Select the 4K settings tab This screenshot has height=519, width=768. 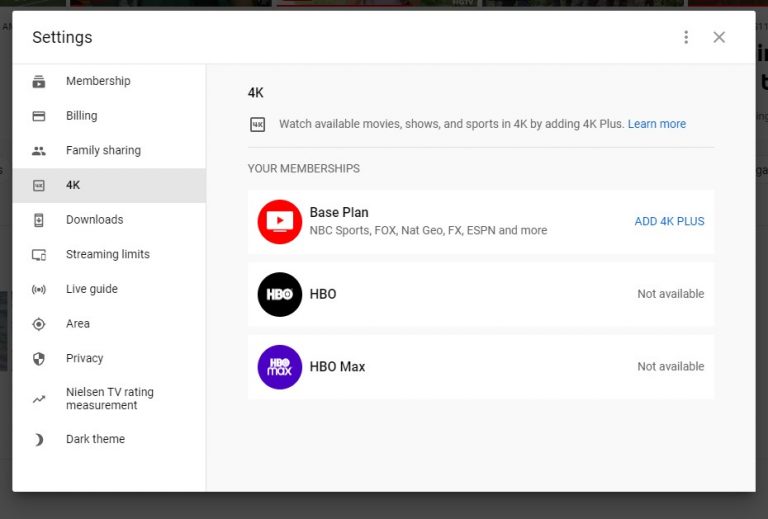point(73,185)
